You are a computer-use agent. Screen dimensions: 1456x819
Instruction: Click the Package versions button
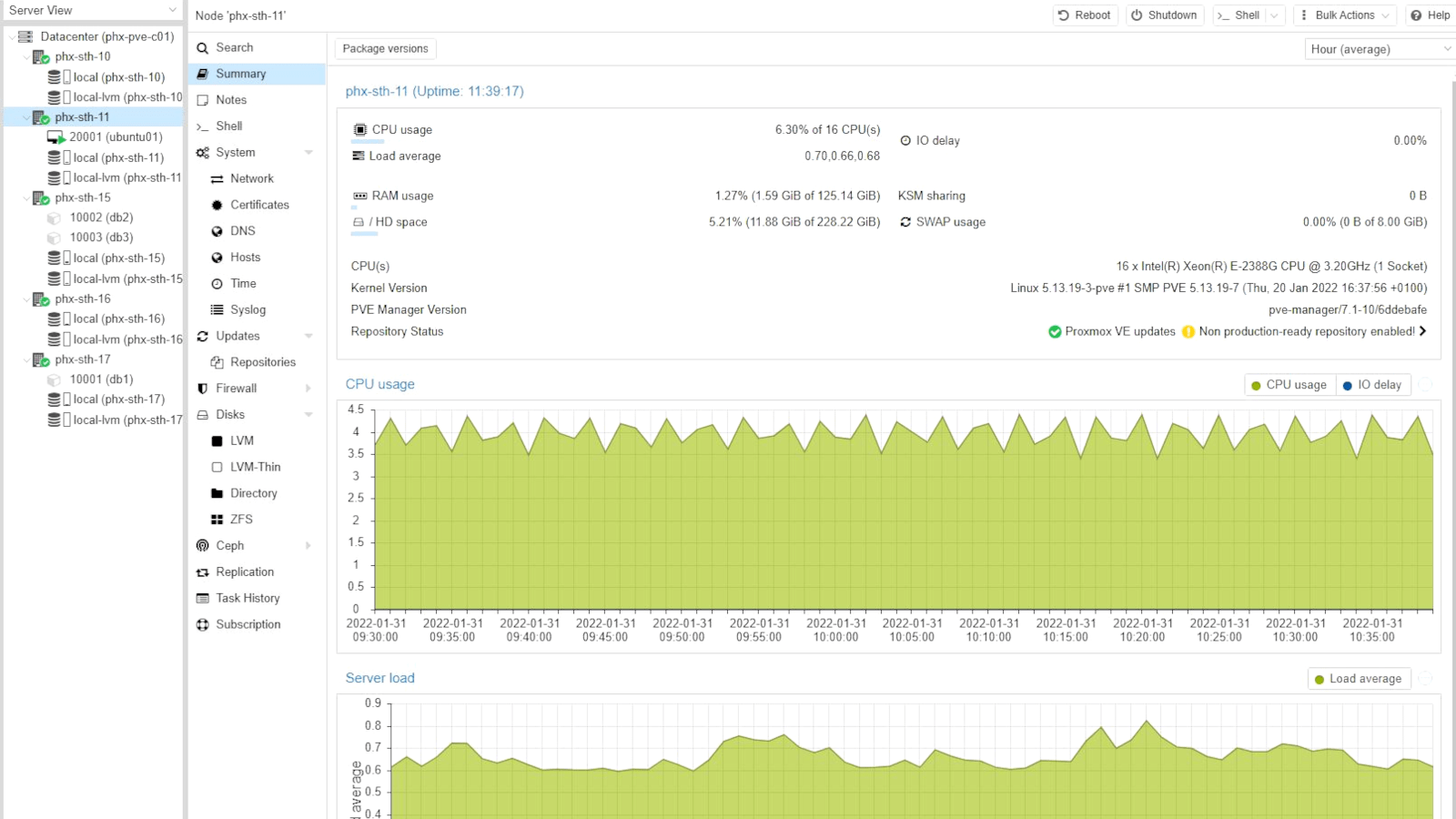click(384, 48)
